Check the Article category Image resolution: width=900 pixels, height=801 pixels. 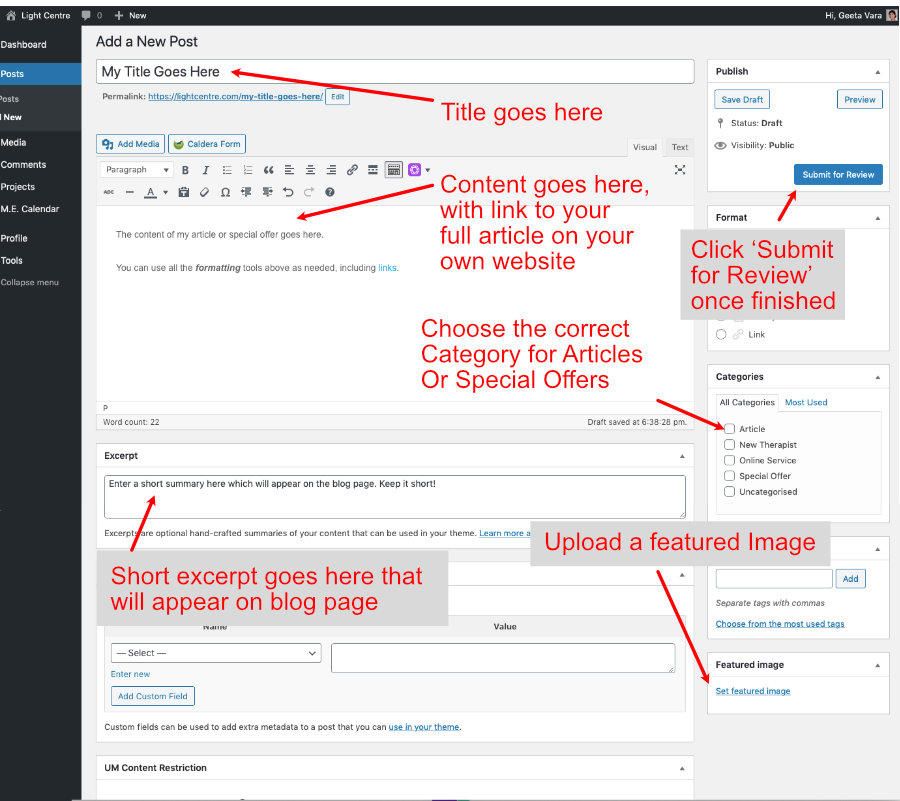click(730, 429)
